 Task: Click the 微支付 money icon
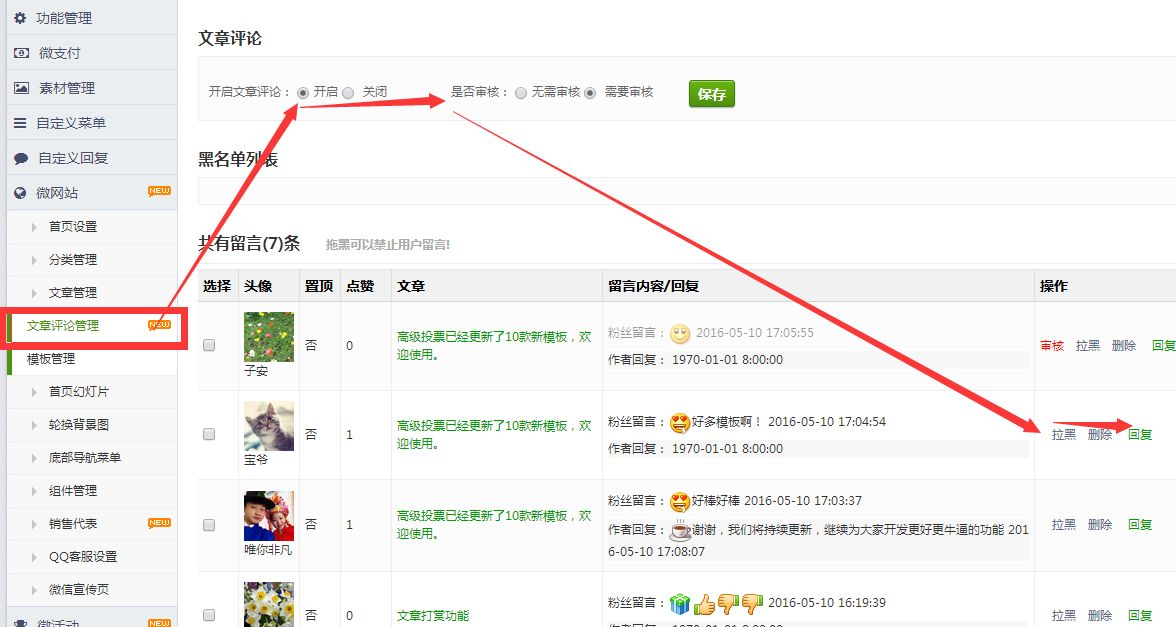click(21, 53)
